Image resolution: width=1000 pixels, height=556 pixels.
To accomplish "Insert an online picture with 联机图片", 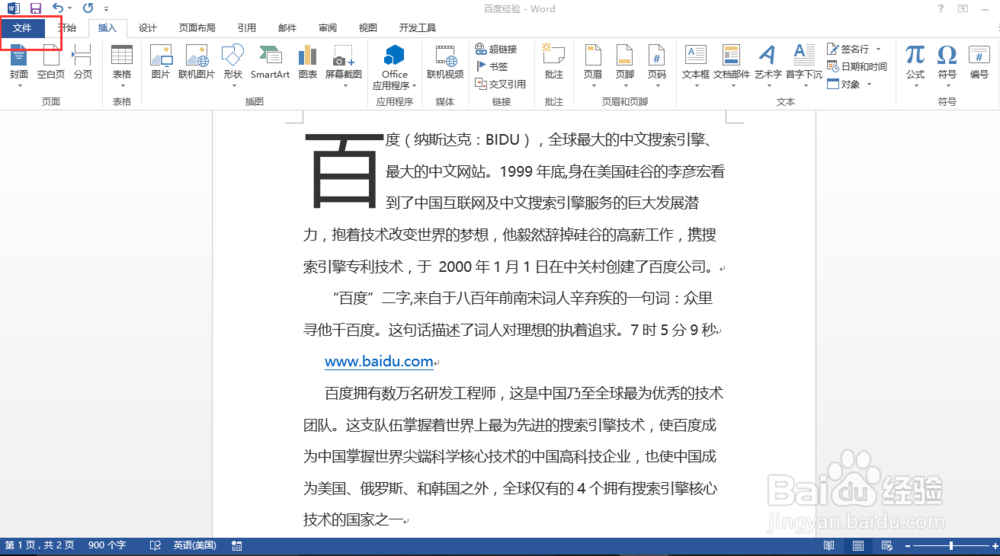I will coord(196,62).
